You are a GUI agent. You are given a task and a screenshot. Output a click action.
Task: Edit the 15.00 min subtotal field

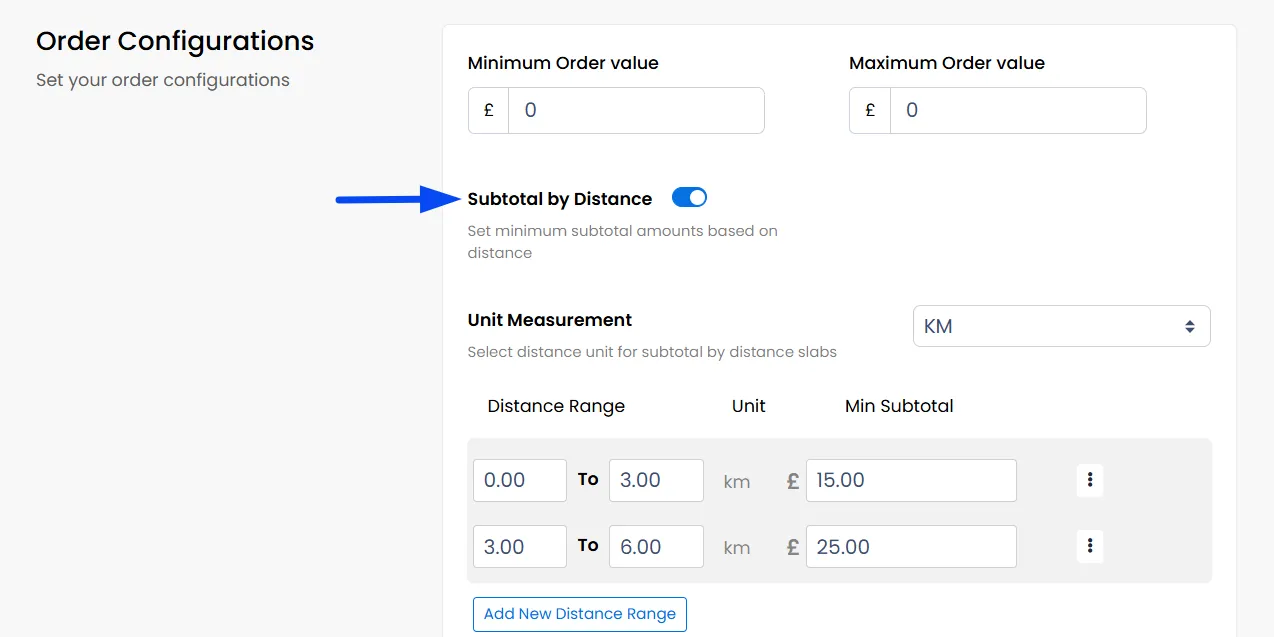point(911,480)
